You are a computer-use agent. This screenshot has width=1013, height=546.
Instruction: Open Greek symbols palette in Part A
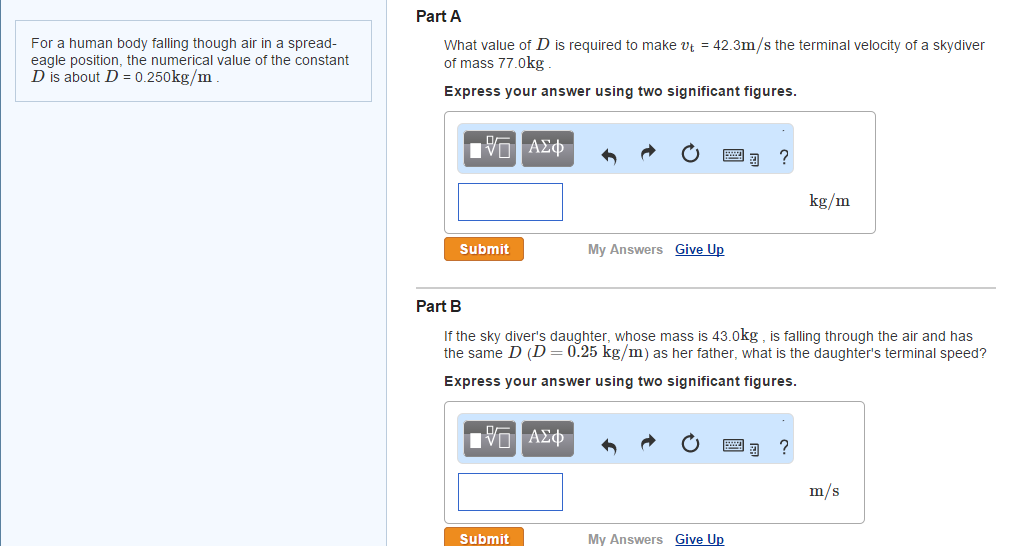(x=546, y=148)
